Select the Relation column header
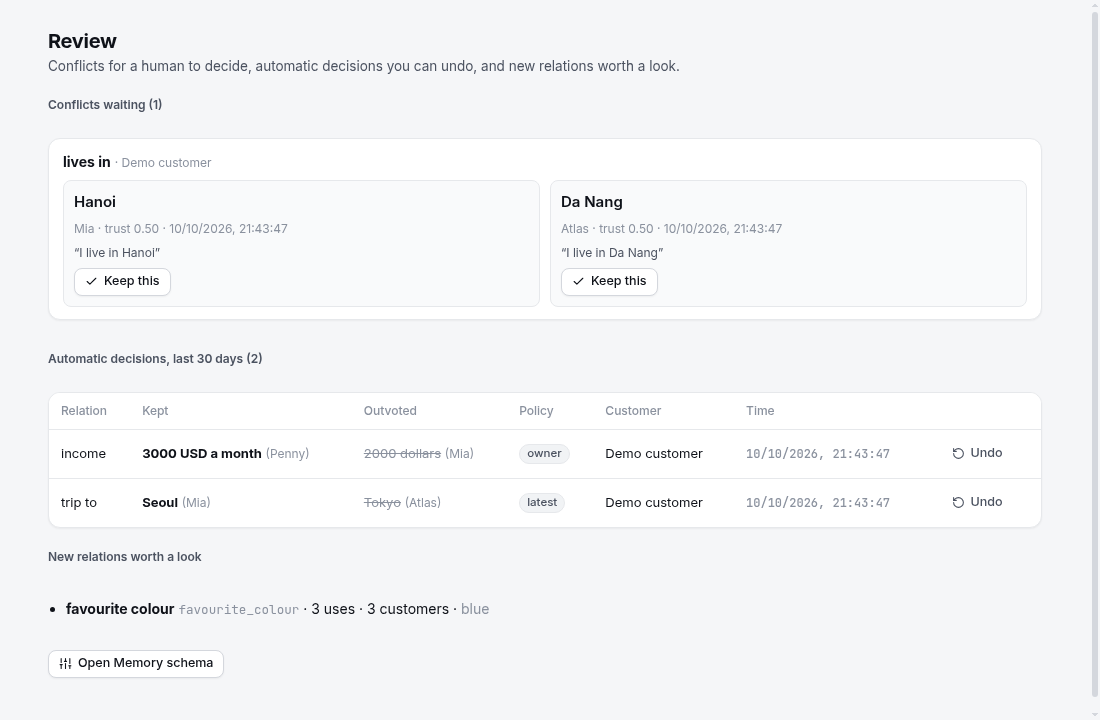1100x720 pixels. coord(83,411)
